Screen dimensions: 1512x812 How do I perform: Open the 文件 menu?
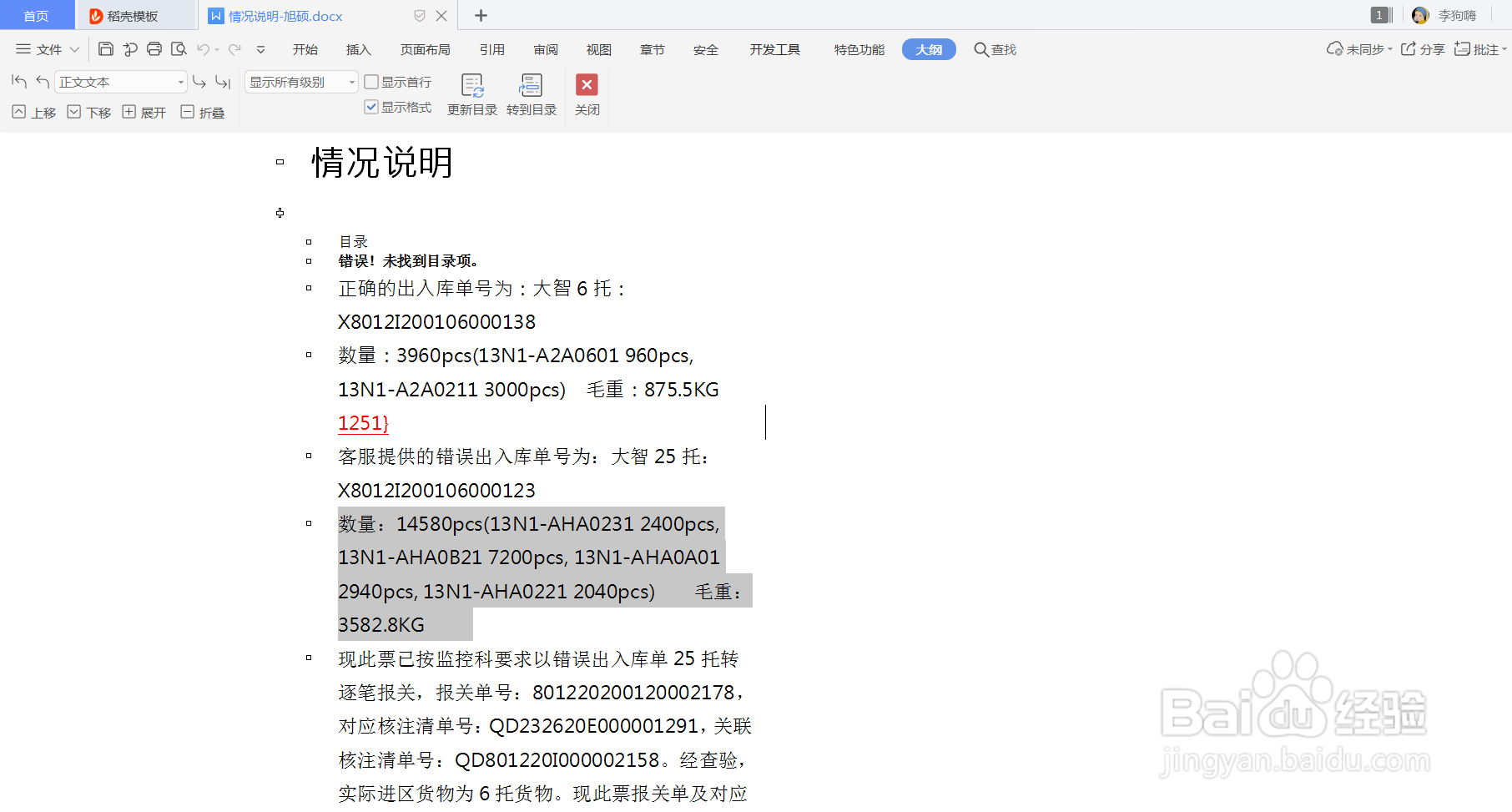[x=46, y=48]
